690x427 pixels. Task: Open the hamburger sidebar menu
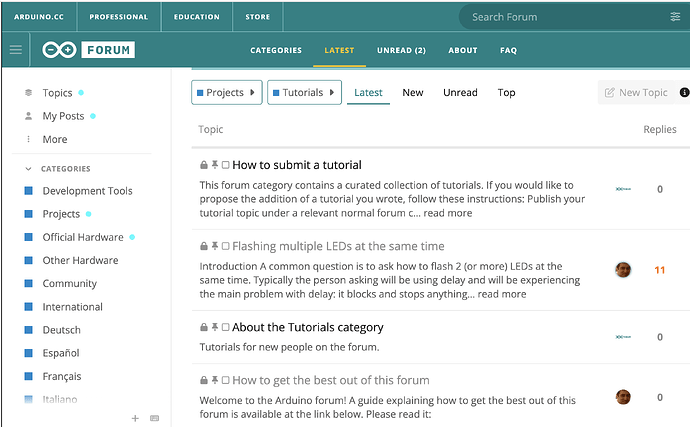point(16,49)
